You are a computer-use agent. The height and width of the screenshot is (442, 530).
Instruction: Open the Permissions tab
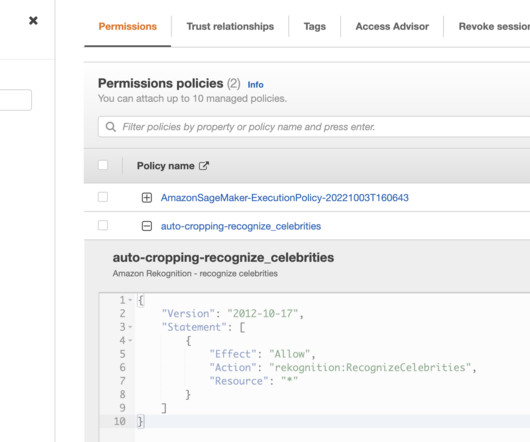(127, 26)
